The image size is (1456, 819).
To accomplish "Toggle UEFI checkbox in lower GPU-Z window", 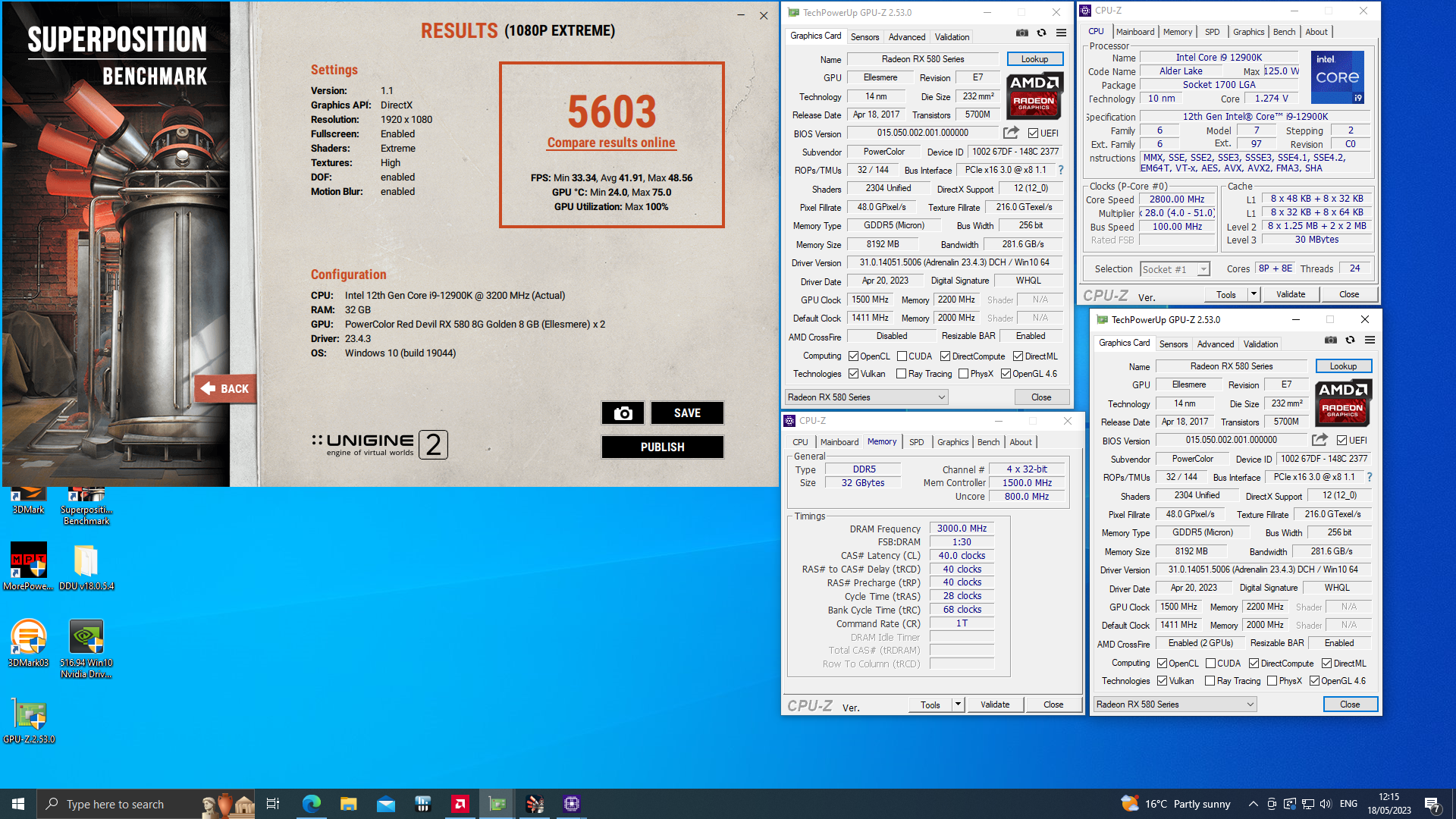I will [x=1341, y=441].
